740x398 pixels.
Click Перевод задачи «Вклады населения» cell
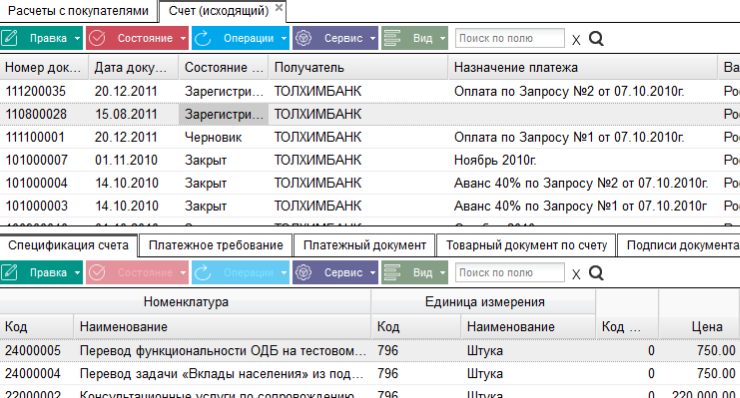[222, 373]
